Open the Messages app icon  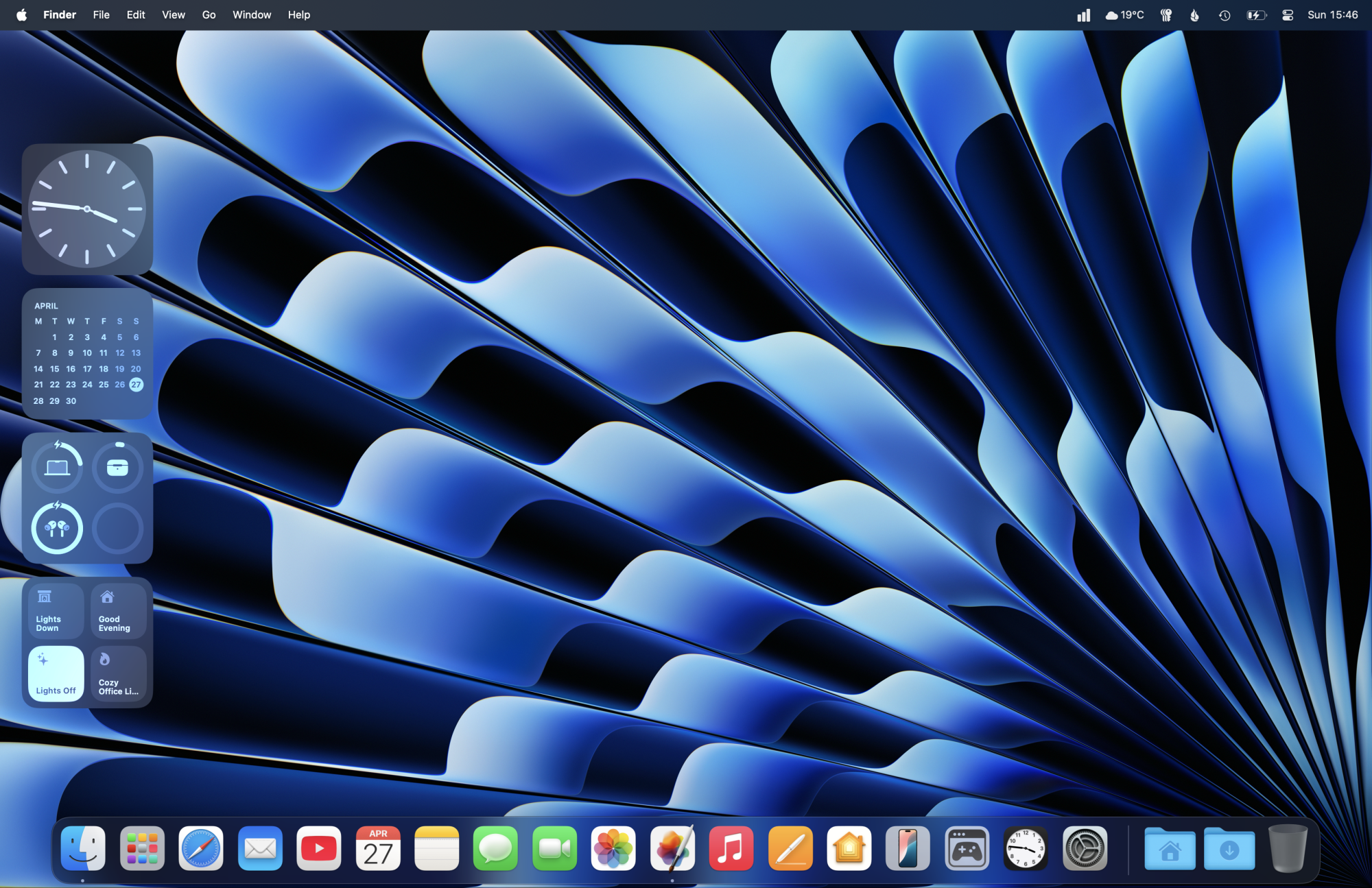[x=495, y=849]
